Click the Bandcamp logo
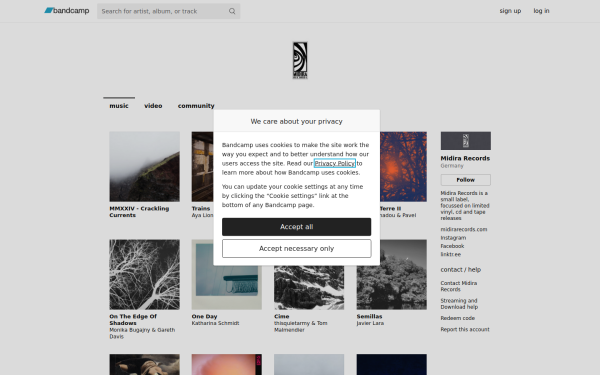 pos(67,11)
